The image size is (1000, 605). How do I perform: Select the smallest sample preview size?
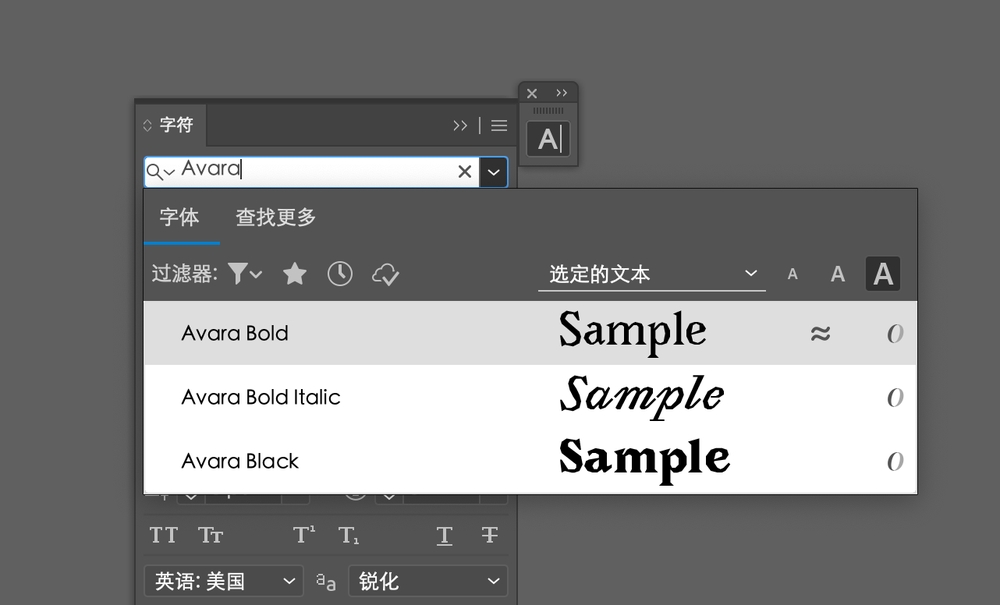point(793,274)
